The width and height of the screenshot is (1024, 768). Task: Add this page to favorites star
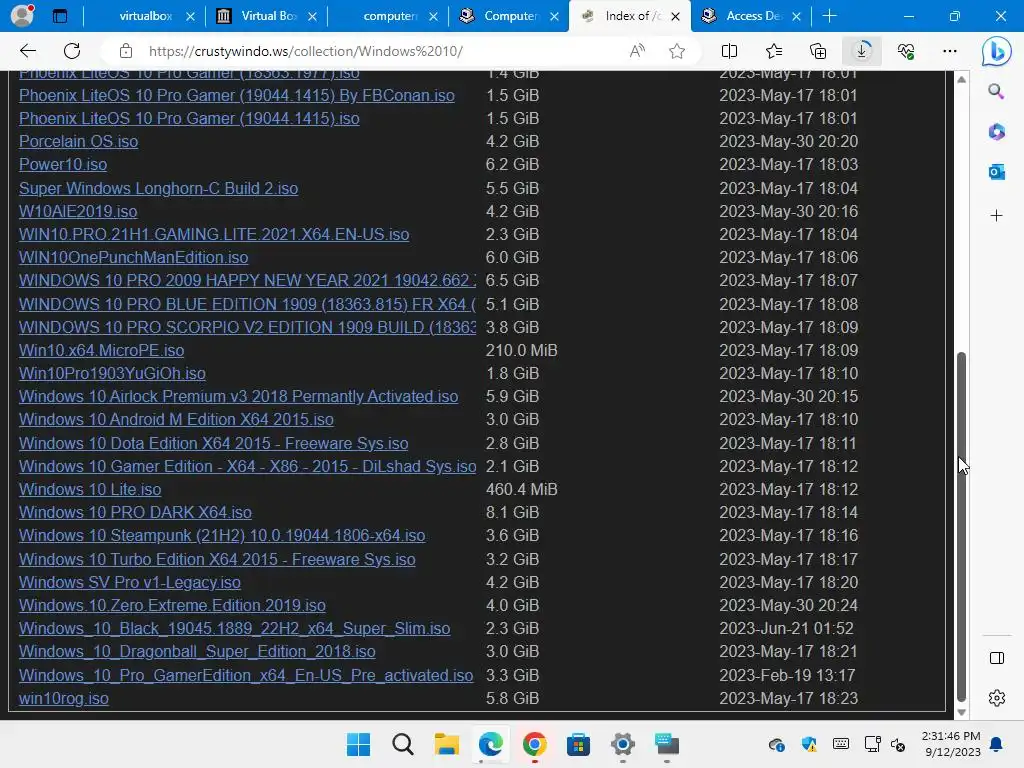point(677,51)
